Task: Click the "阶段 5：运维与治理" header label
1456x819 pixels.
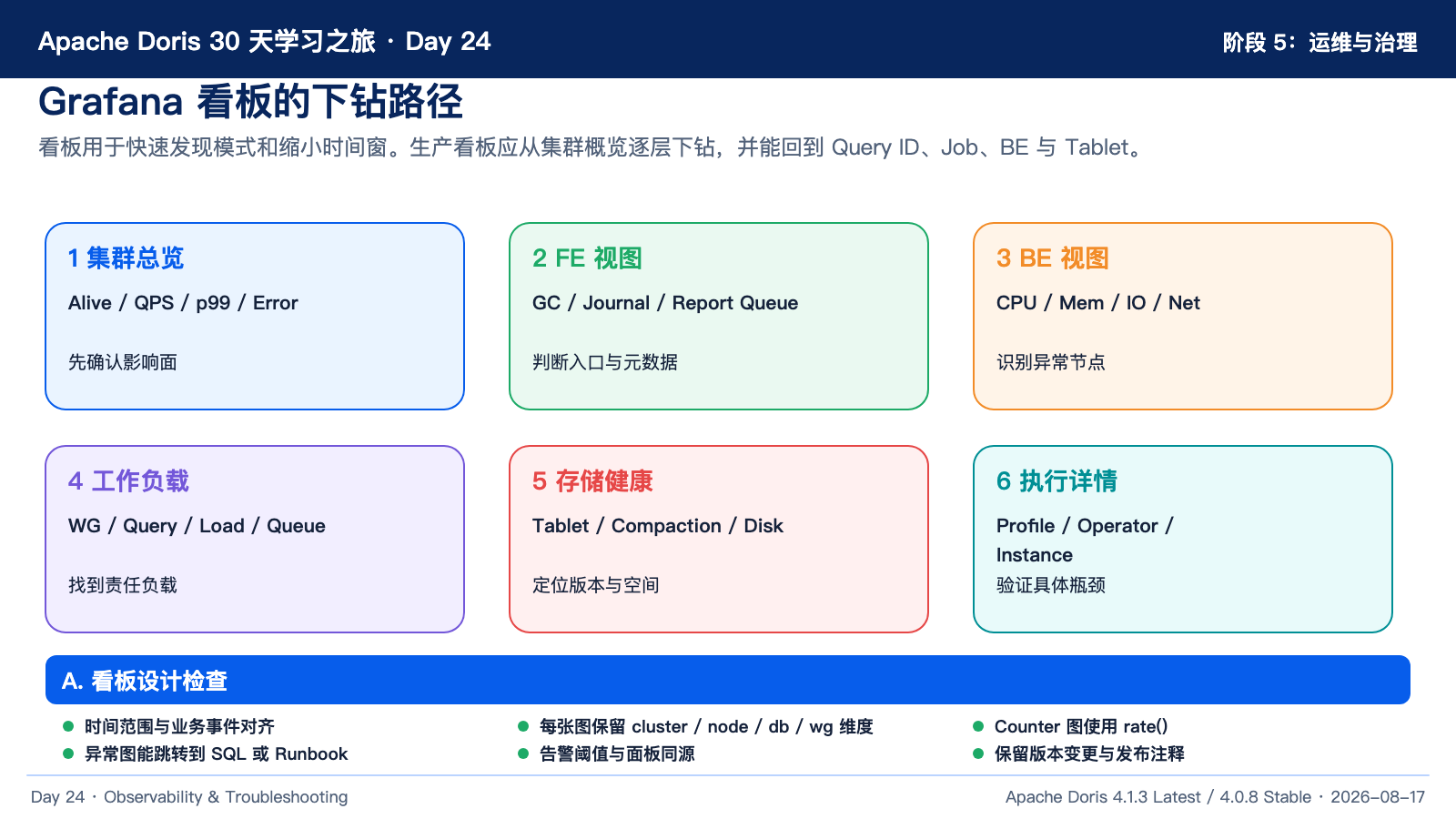Action: (1319, 43)
